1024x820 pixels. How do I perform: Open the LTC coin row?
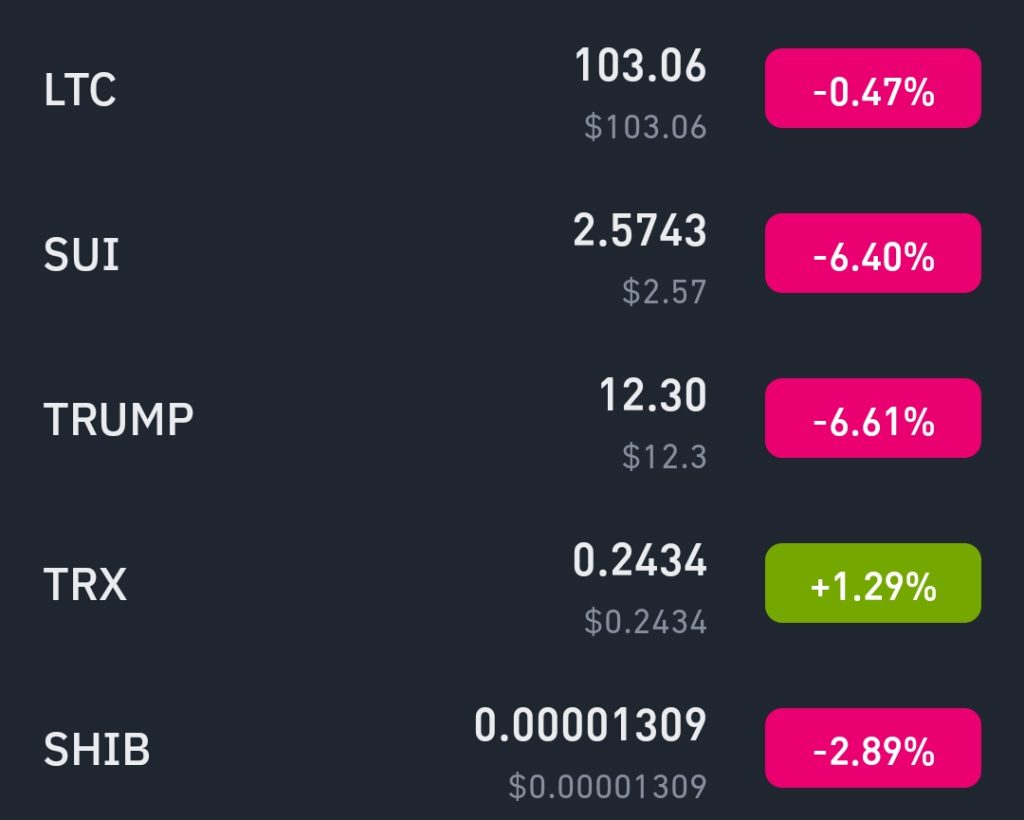[512, 89]
